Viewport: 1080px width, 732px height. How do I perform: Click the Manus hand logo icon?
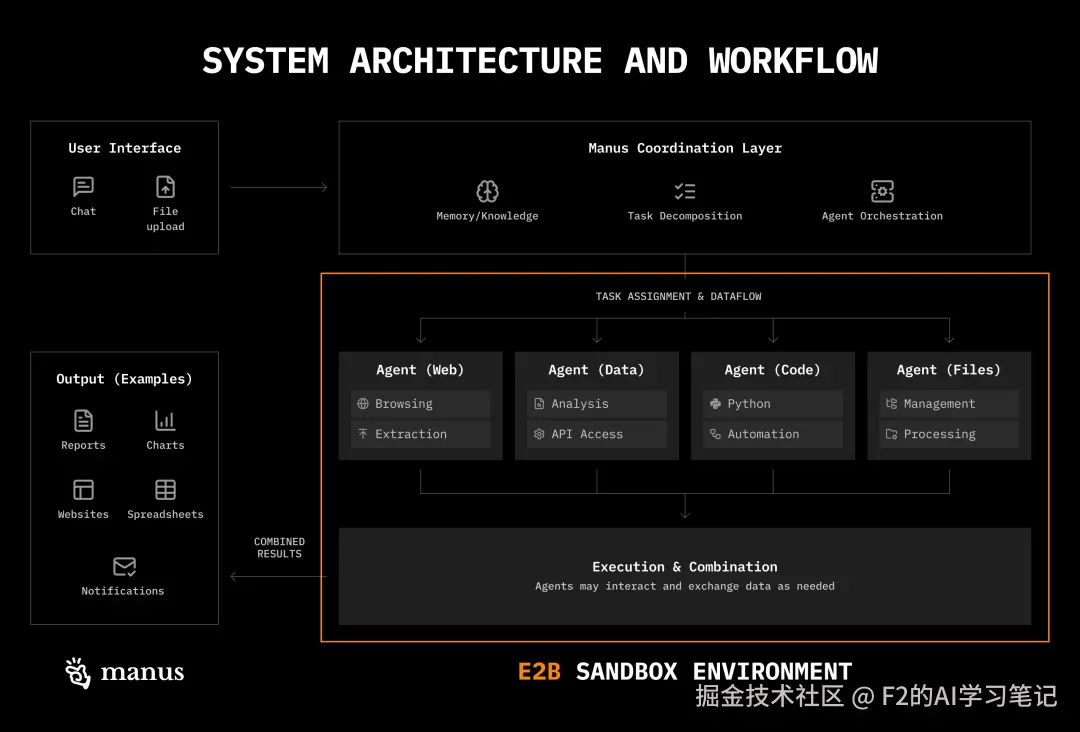pyautogui.click(x=78, y=673)
